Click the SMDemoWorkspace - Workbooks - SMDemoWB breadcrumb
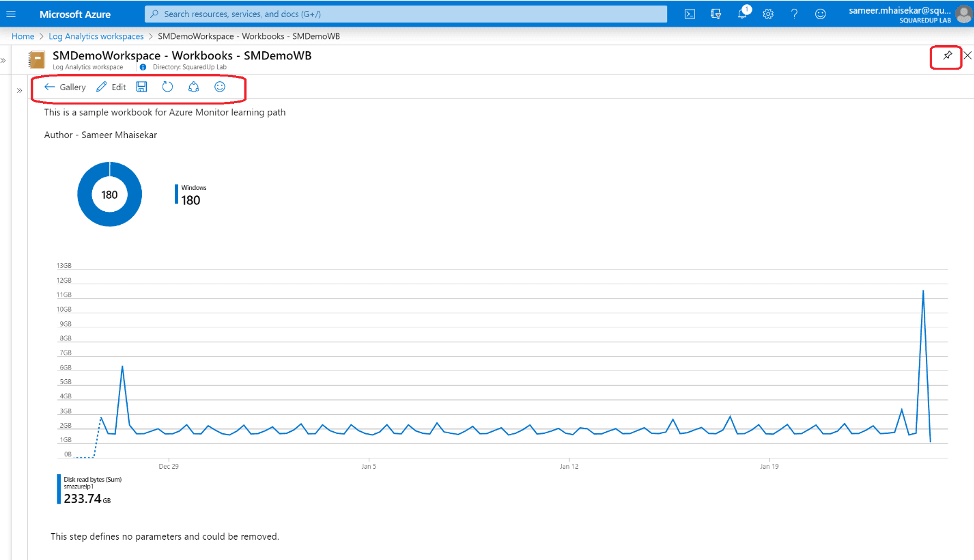Screen dimensions: 974x560 point(248,36)
